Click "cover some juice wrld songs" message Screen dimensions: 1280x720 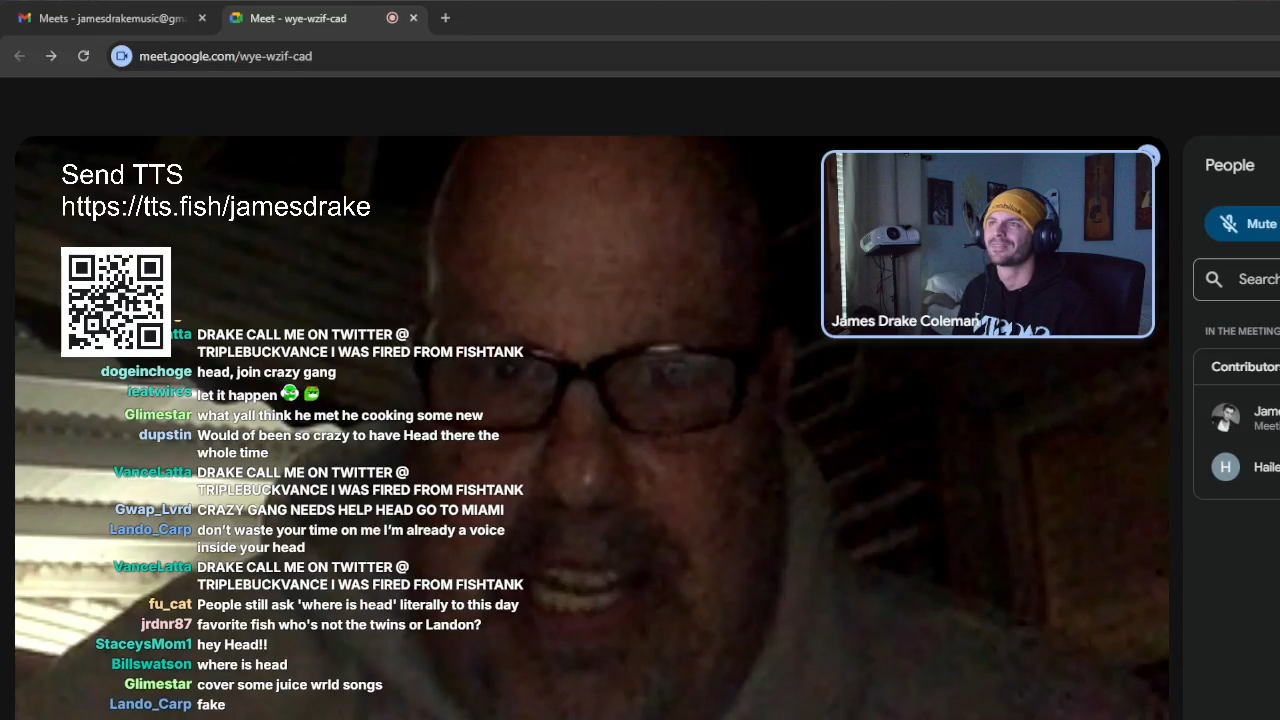(290, 685)
